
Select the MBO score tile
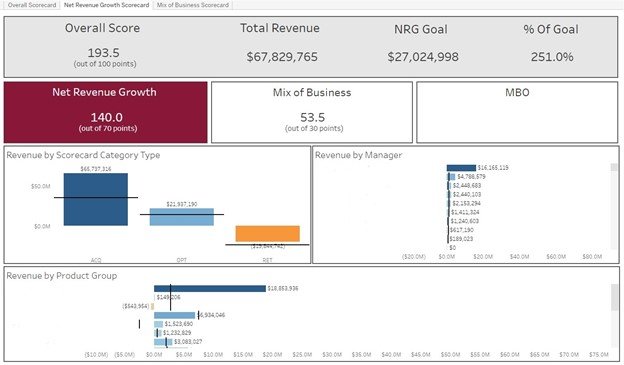(517, 112)
